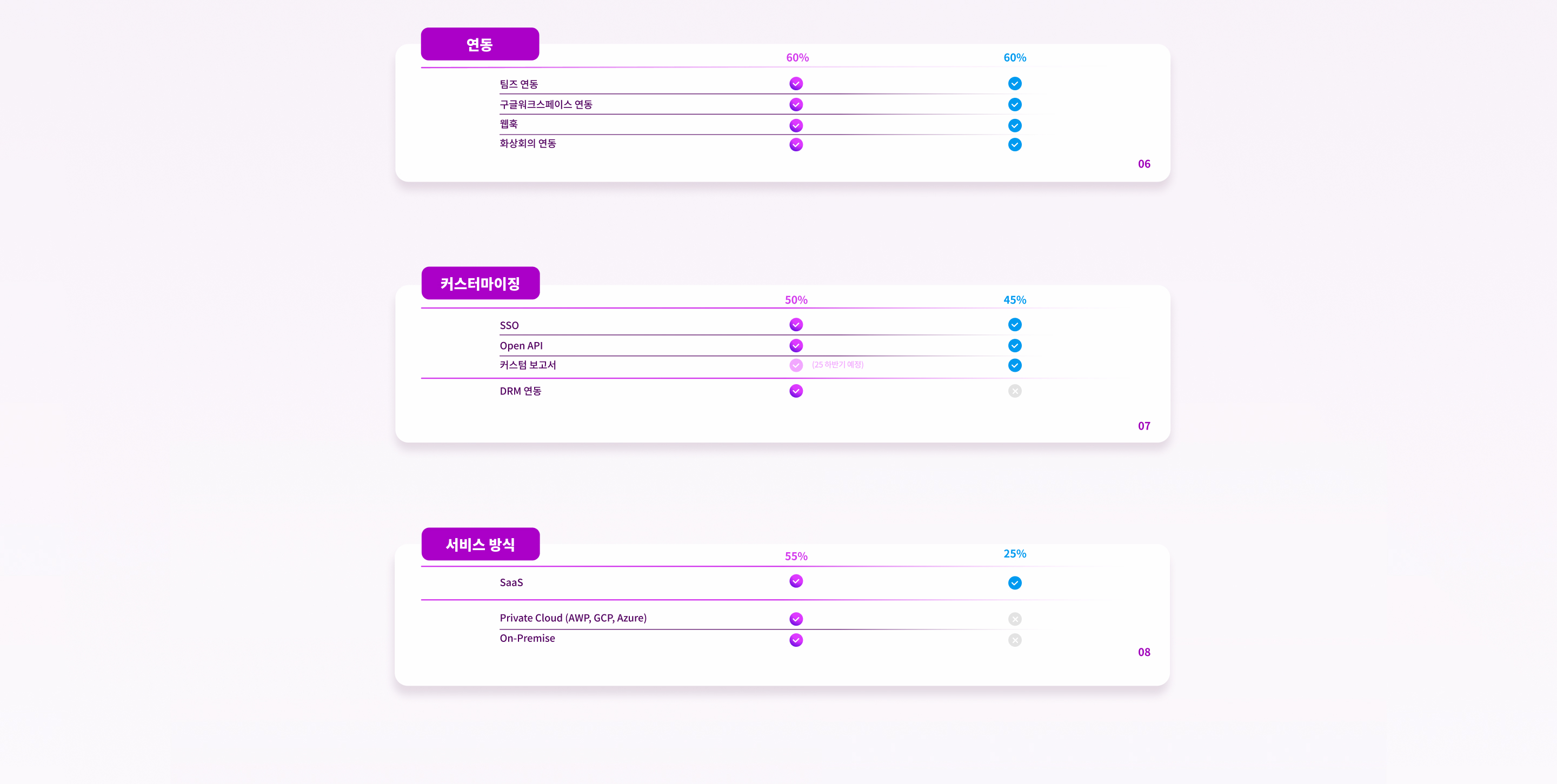Click the blue 25% score in 서비스 방식
This screenshot has height=784, width=1557.
[1015, 553]
